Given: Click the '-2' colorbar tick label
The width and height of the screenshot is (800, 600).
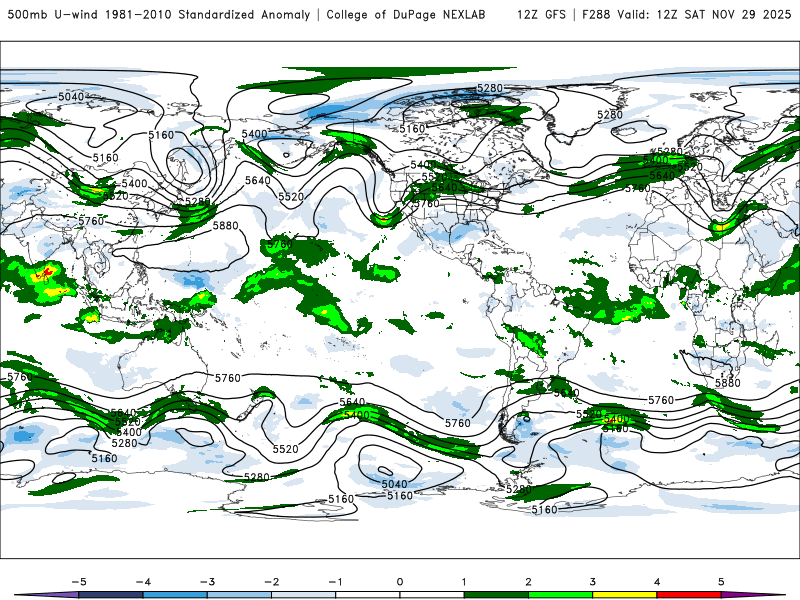Looking at the screenshot, I should pos(271,582).
